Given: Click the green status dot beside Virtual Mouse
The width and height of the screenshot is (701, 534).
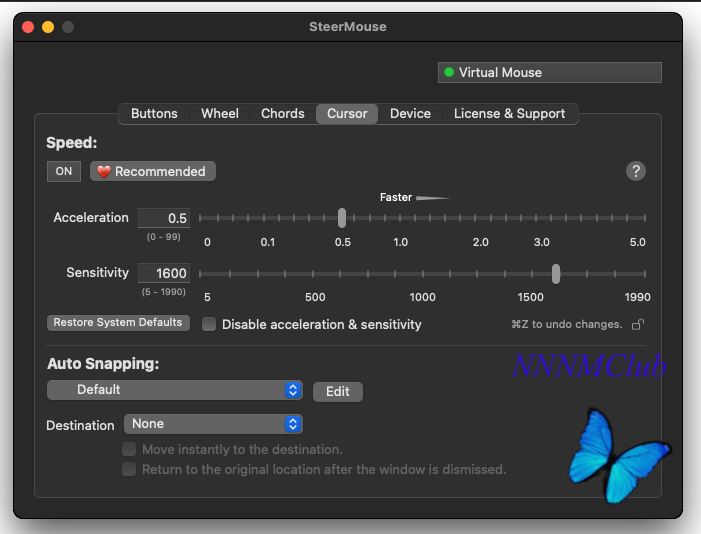Looking at the screenshot, I should (x=449, y=72).
